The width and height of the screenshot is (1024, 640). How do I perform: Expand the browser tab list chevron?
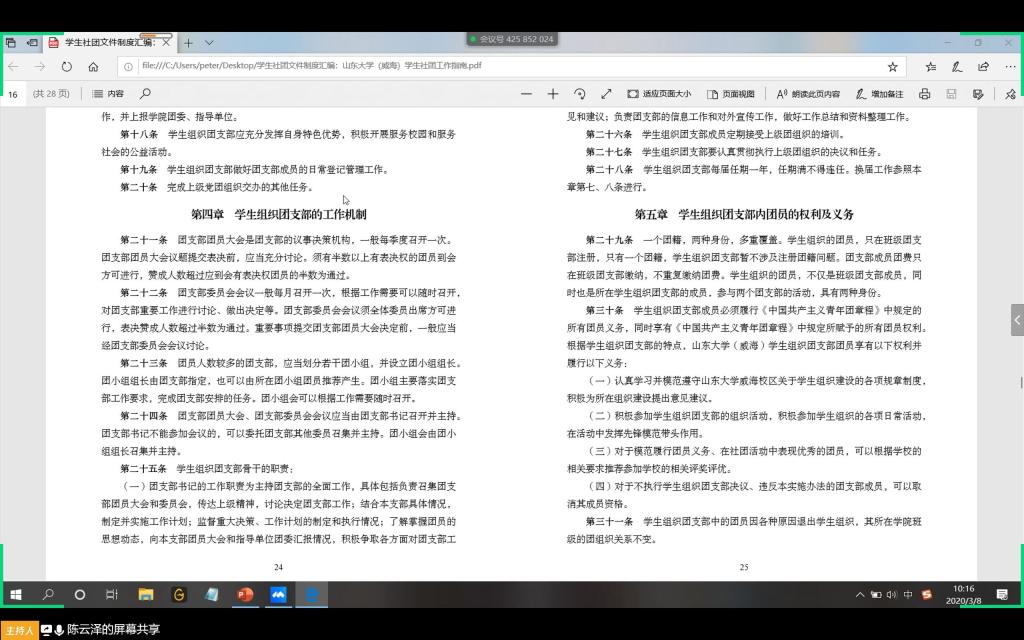point(209,42)
